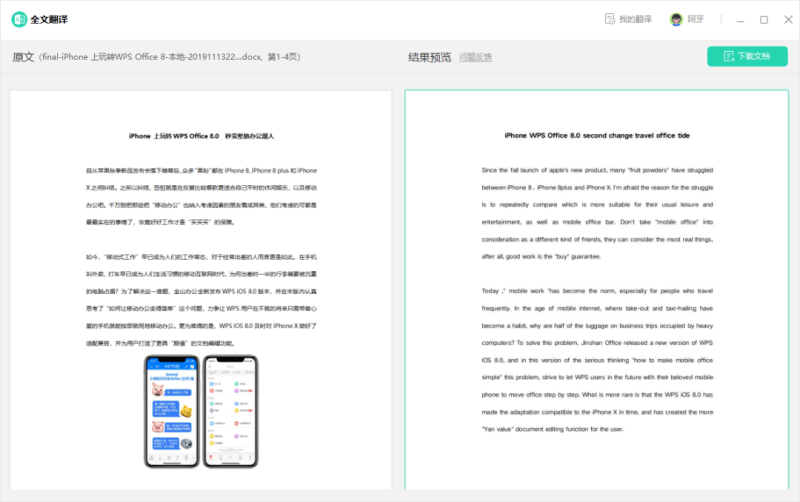Click the 结果预览 heading
This screenshot has height=502, width=800.
(430, 57)
